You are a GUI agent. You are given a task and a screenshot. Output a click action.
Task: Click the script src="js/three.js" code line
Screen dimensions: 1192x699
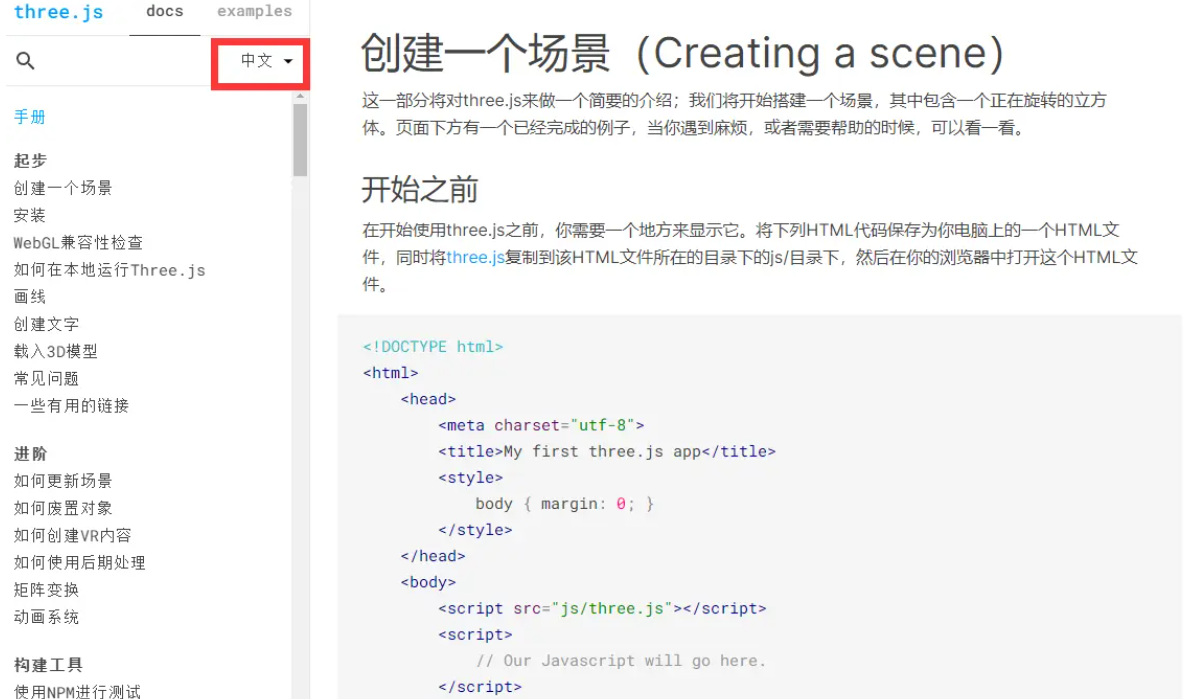[x=602, y=608]
